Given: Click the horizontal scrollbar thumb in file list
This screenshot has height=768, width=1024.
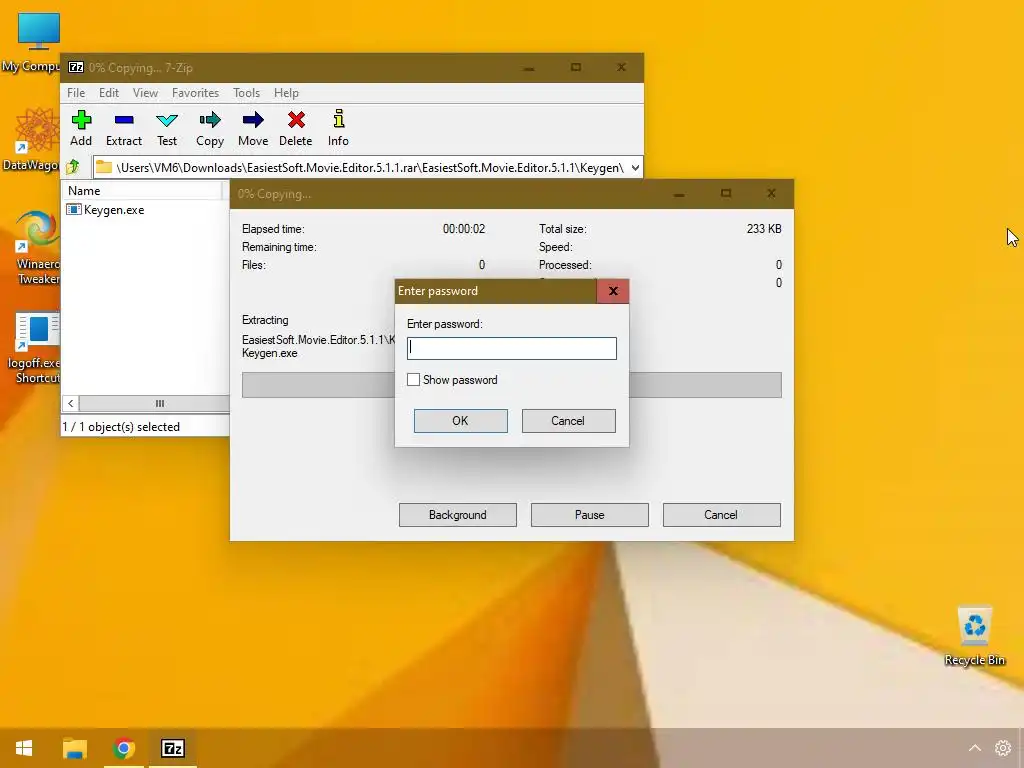Looking at the screenshot, I should (157, 404).
